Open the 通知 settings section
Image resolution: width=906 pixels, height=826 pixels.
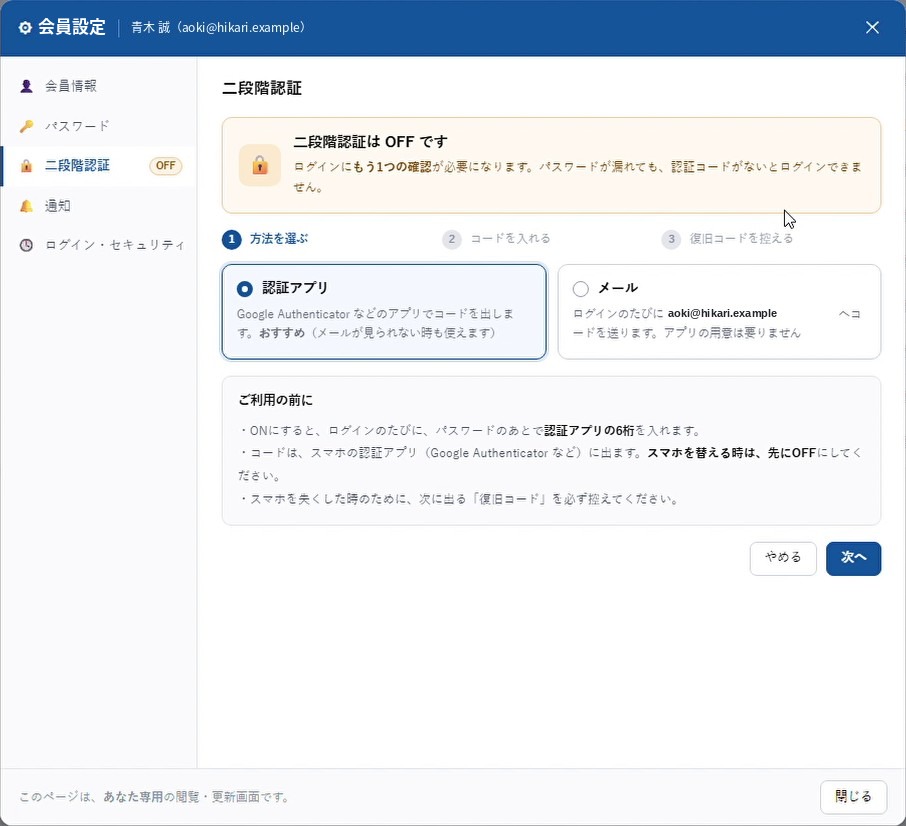click(99, 206)
